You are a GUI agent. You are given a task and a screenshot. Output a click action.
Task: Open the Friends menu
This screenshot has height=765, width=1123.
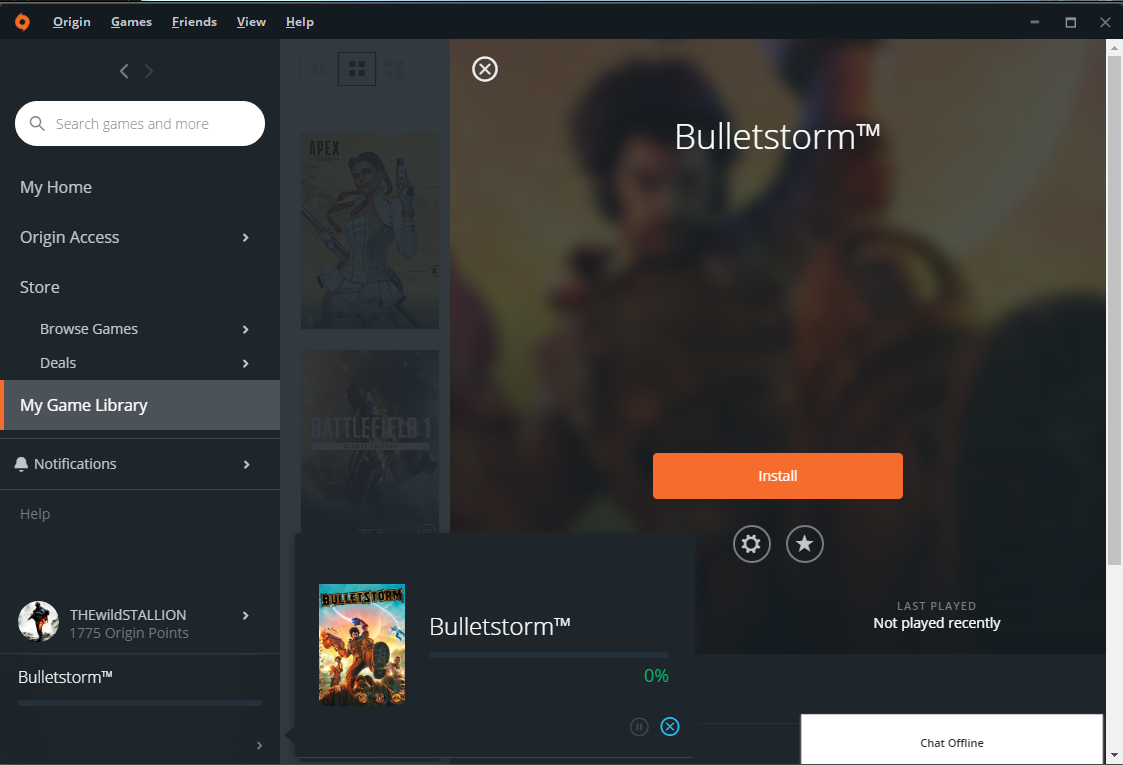[x=194, y=22]
